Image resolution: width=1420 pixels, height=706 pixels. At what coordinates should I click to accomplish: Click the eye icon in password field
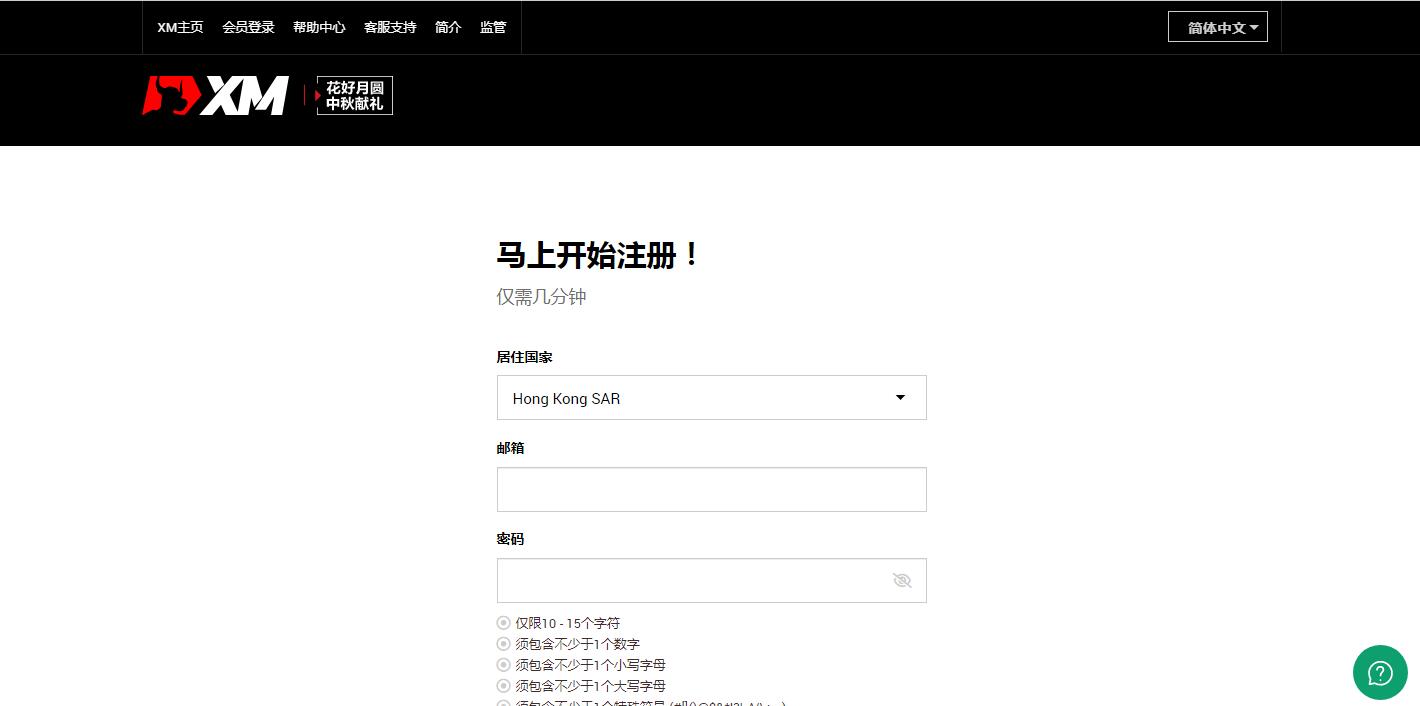point(901,580)
